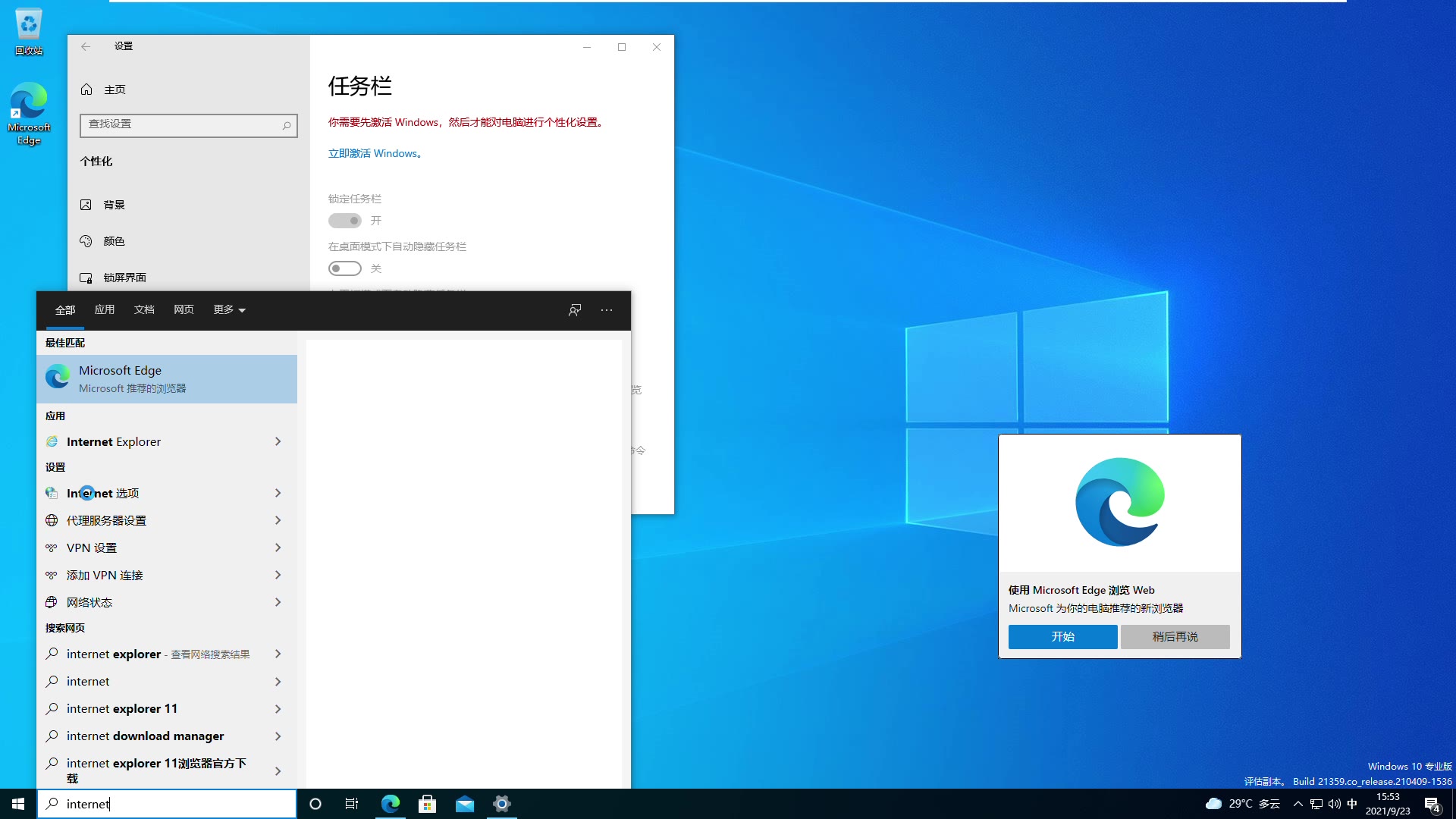Click the Internet 选项 settings icon
Image resolution: width=1456 pixels, height=819 pixels.
(52, 493)
